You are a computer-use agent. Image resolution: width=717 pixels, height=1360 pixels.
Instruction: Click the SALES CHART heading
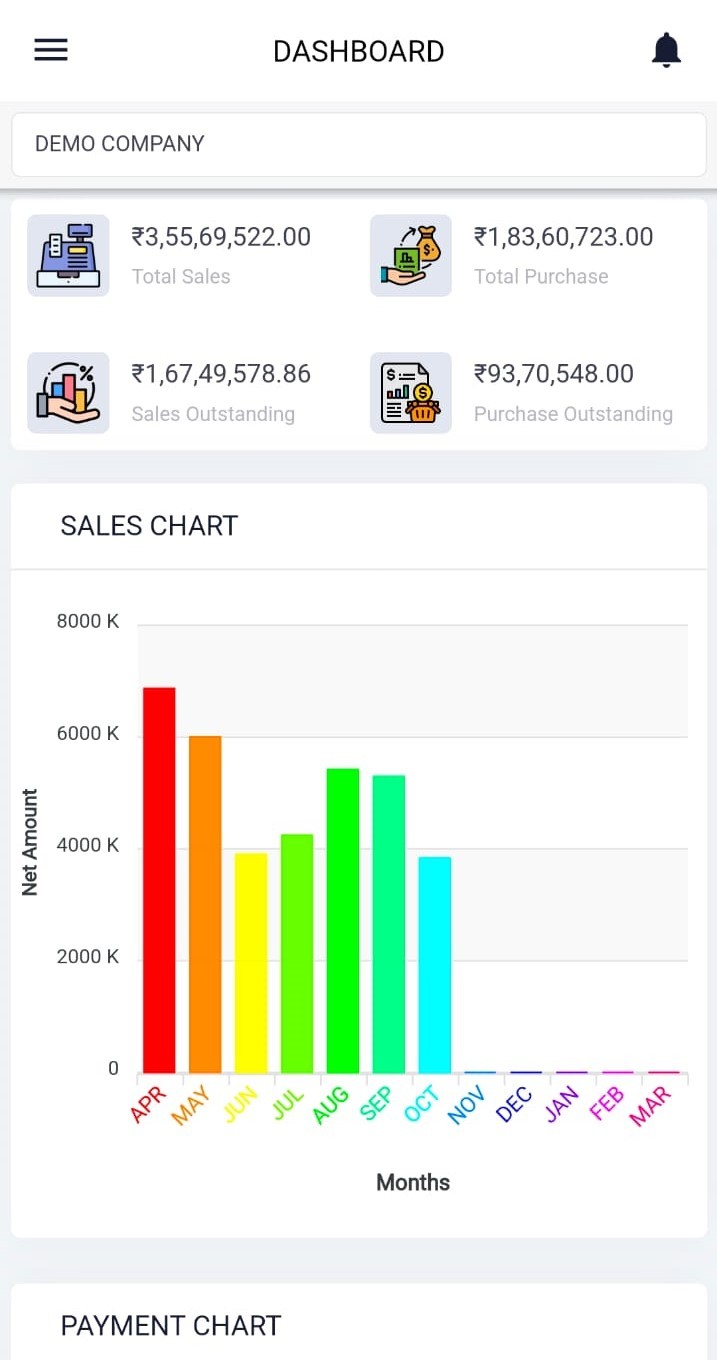(149, 526)
